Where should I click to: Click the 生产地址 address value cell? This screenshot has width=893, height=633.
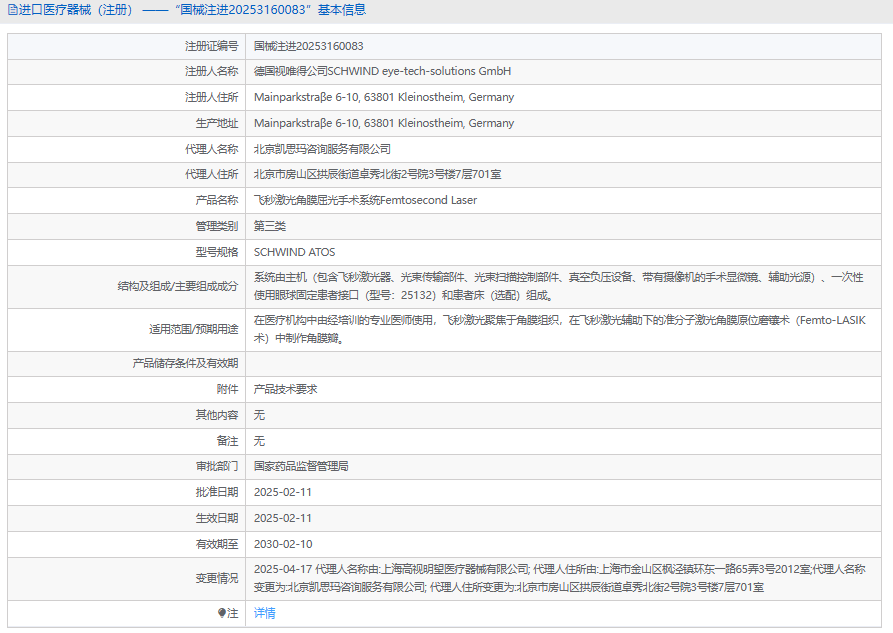click(383, 124)
